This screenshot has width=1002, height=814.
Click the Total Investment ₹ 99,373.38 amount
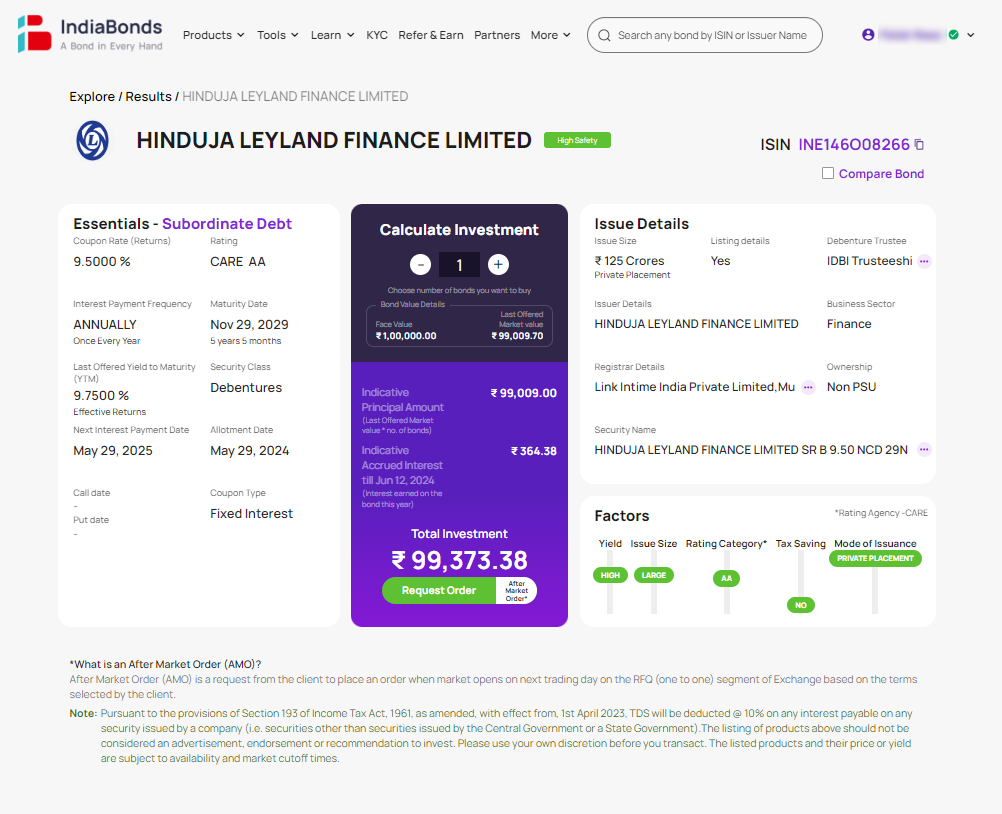pos(459,560)
